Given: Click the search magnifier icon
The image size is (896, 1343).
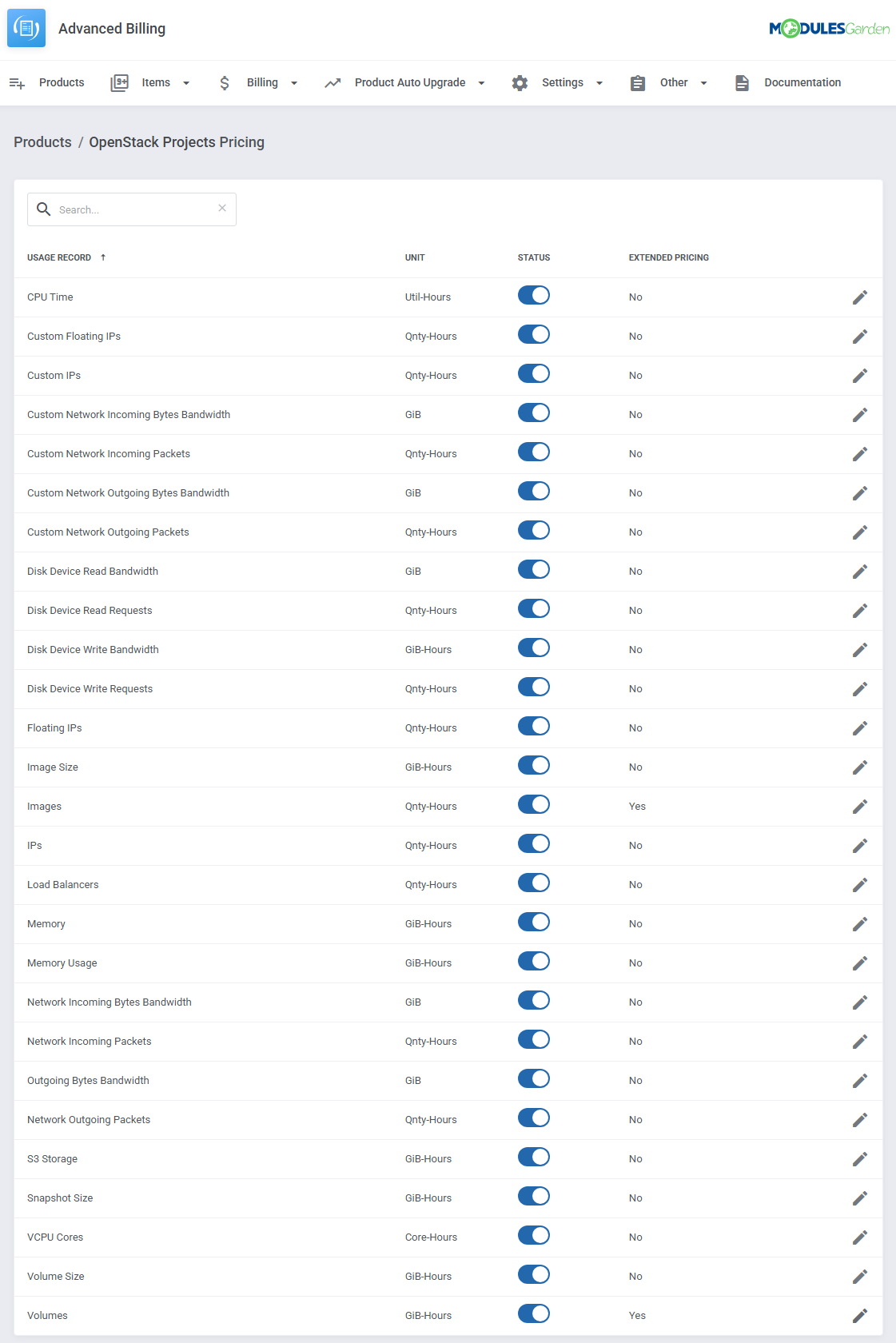Looking at the screenshot, I should coord(44,209).
